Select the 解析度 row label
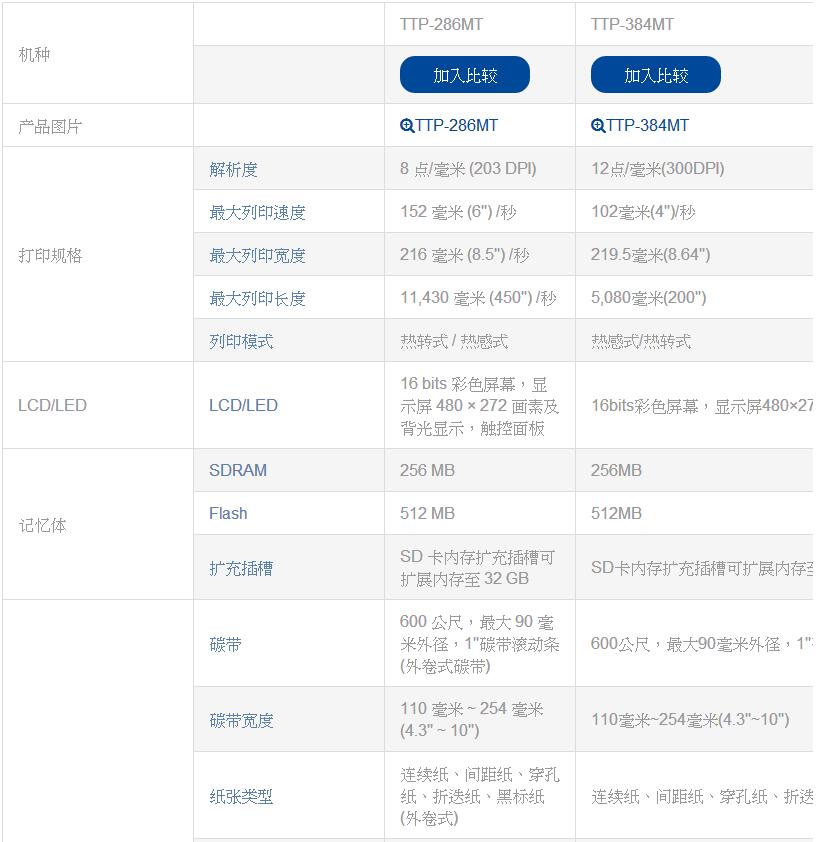821x842 pixels. (x=234, y=170)
